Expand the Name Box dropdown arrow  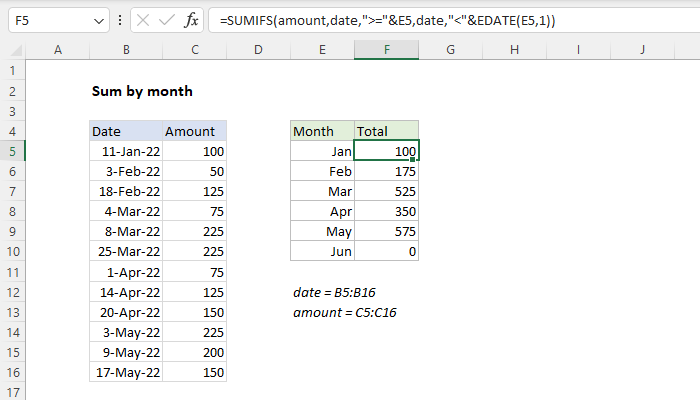[x=99, y=21]
